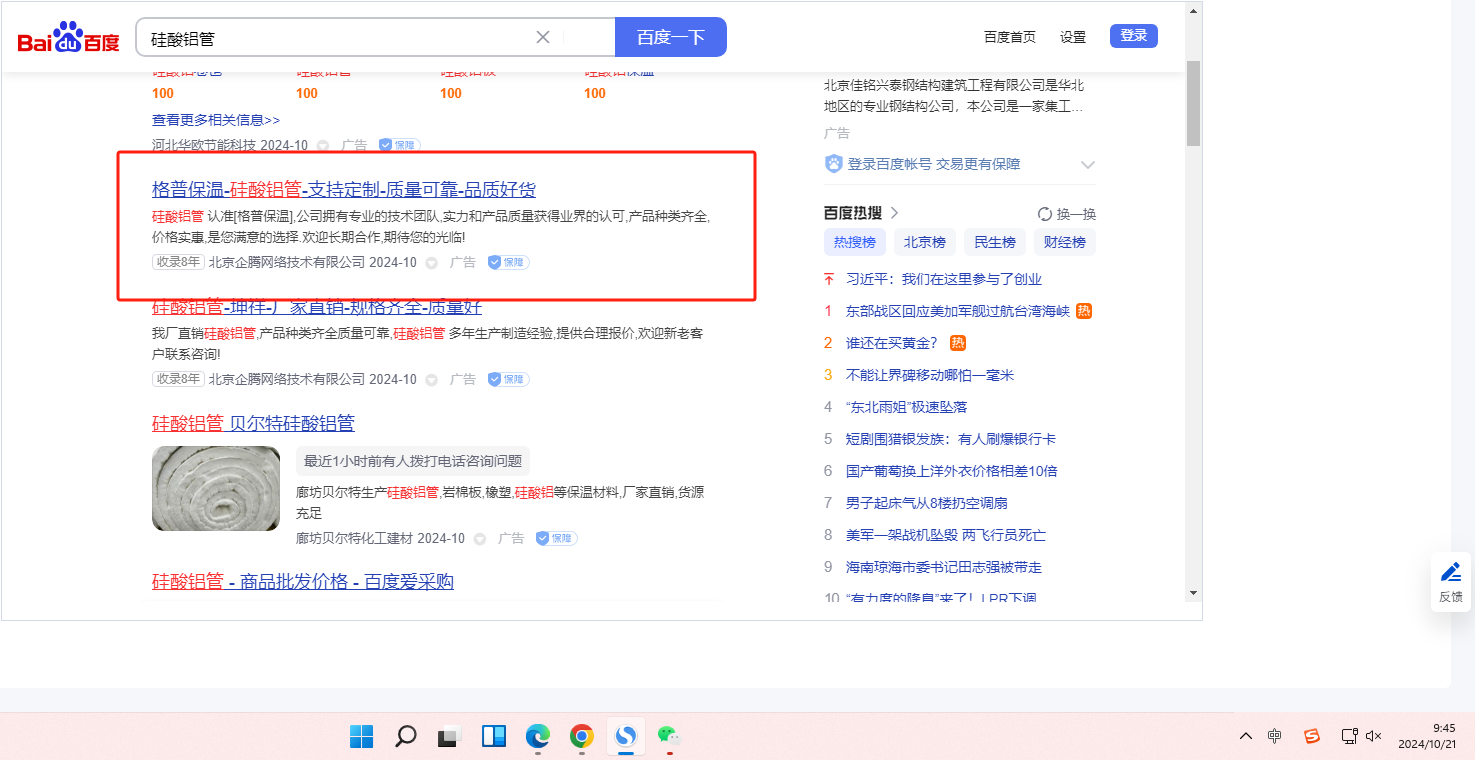This screenshot has width=1475, height=760.
Task: Click the Baidu logo
Action: point(68,39)
